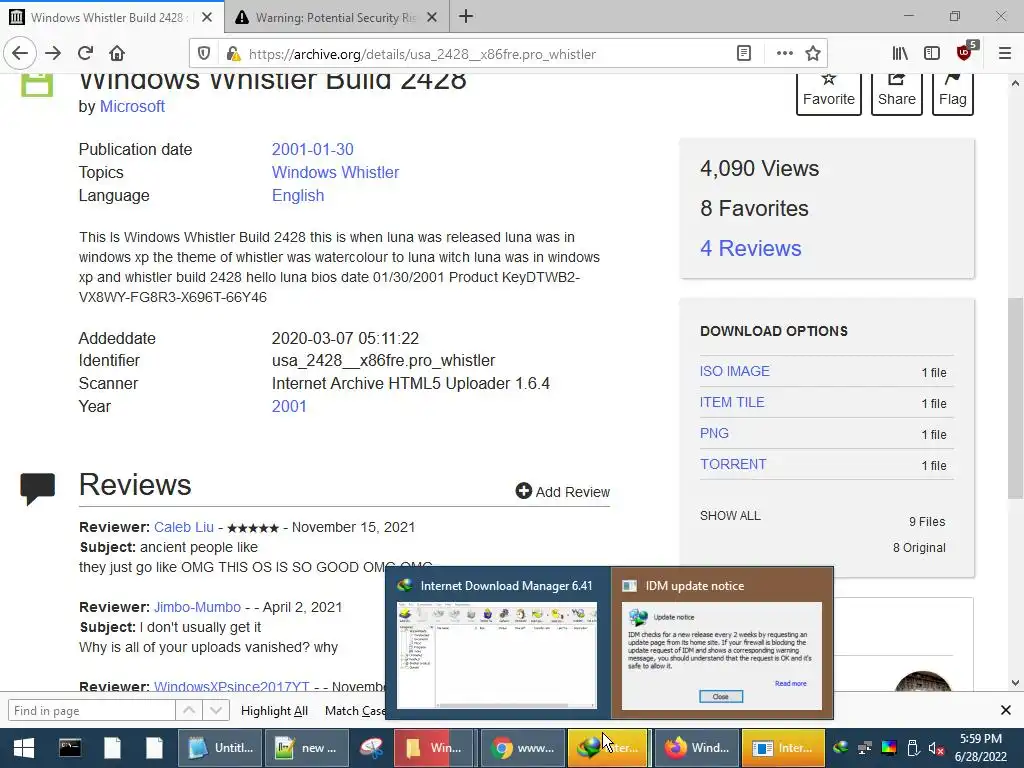
Task: Toggle the Firefox sidebar view
Action: click(932, 54)
